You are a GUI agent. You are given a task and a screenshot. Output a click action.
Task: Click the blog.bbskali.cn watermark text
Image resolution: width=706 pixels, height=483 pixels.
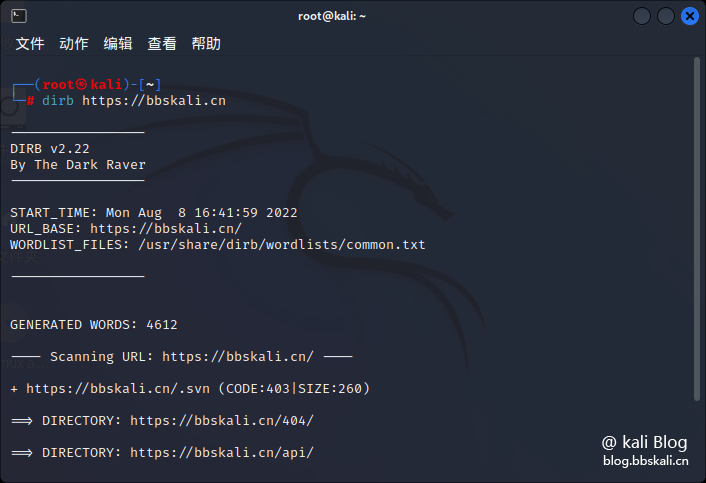[x=646, y=461]
